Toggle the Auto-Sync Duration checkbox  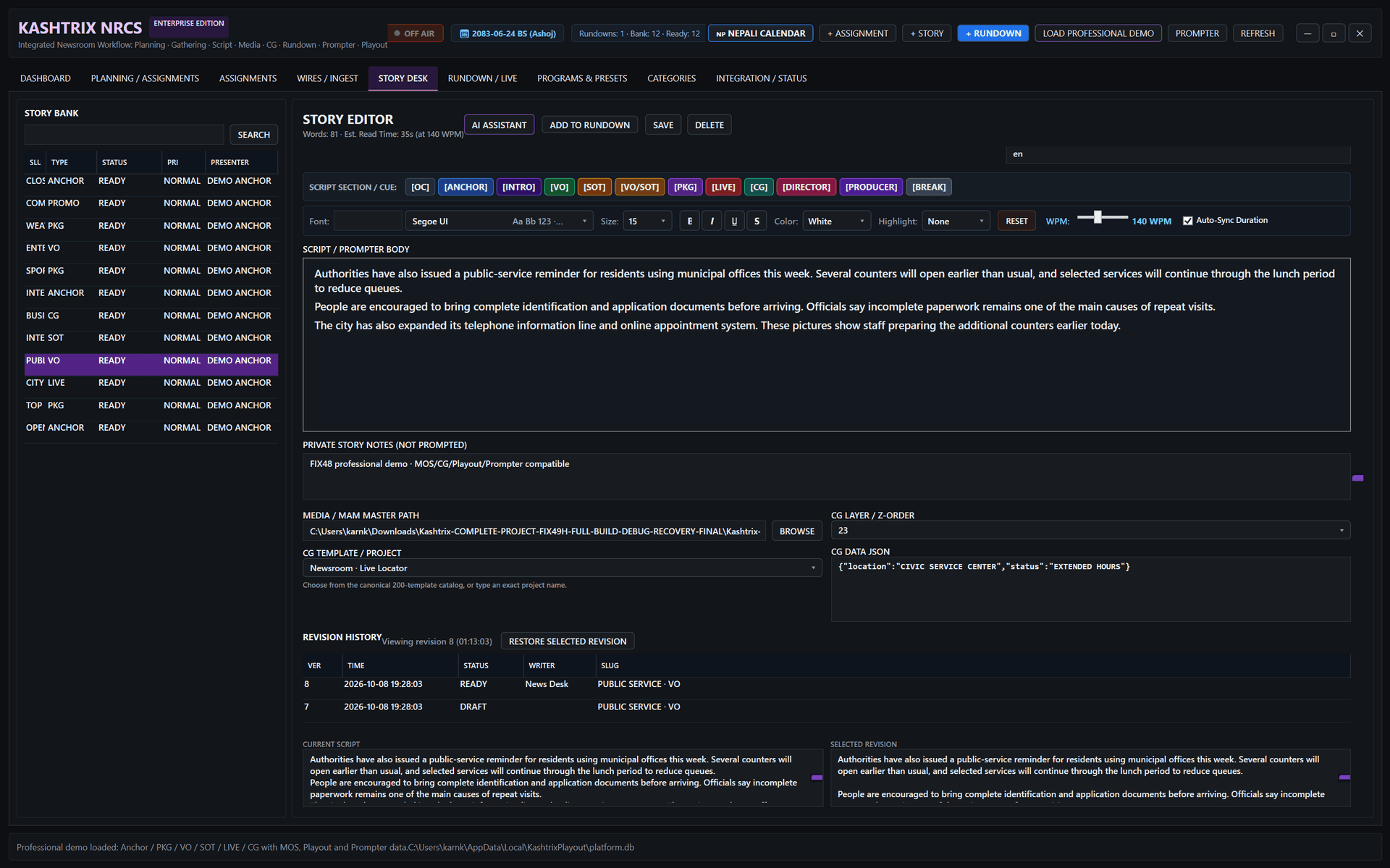click(1187, 221)
